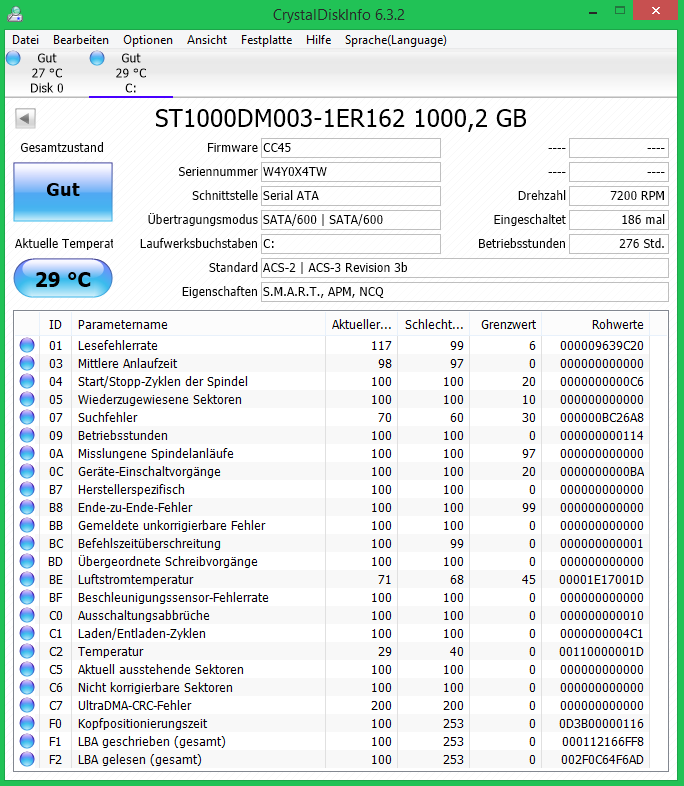Click the previous disk arrow button
The image size is (684, 786).
(25, 119)
